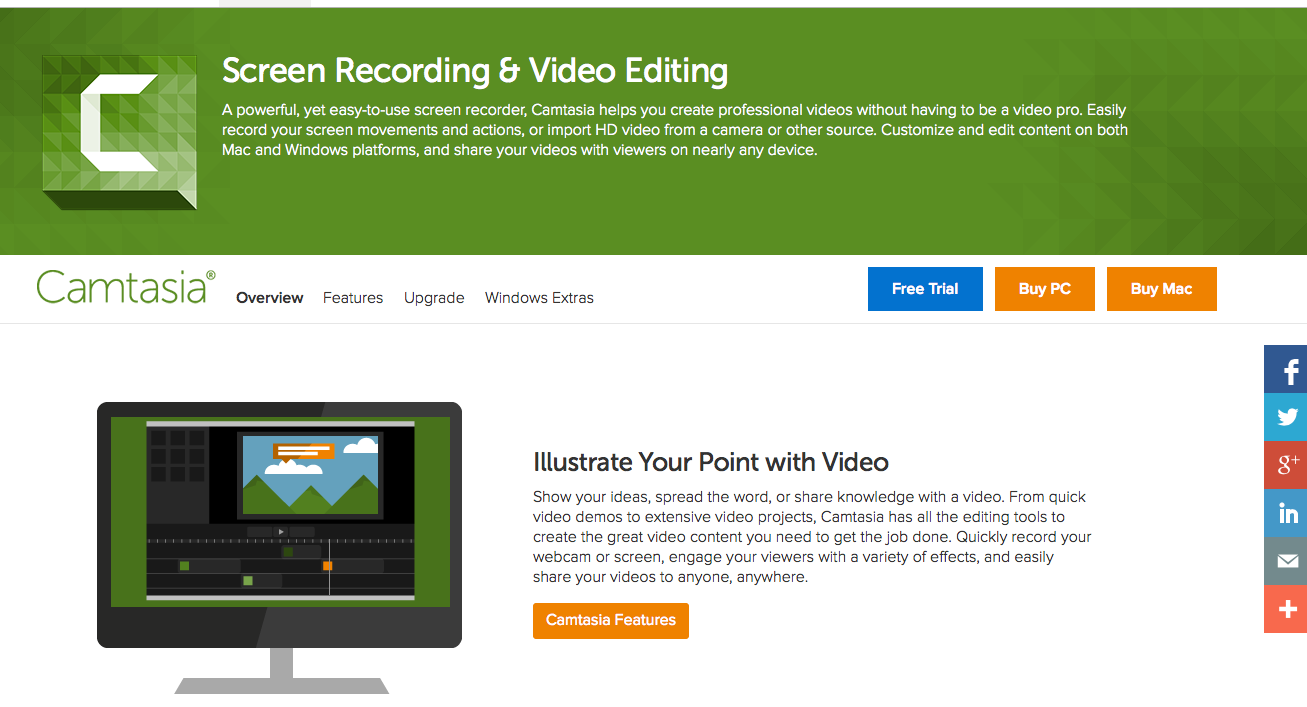Click the green Camtasia C logo
The width and height of the screenshot is (1307, 707).
point(119,132)
